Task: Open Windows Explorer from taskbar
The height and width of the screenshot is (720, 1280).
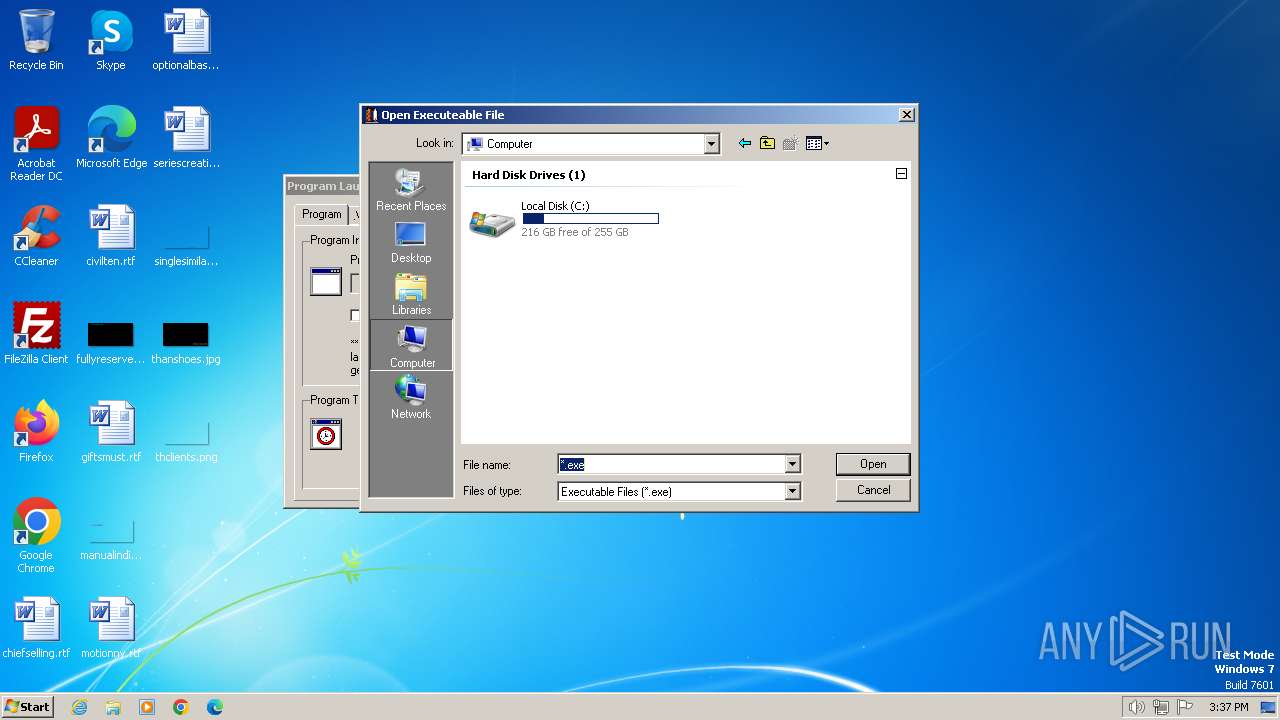Action: tap(113, 707)
